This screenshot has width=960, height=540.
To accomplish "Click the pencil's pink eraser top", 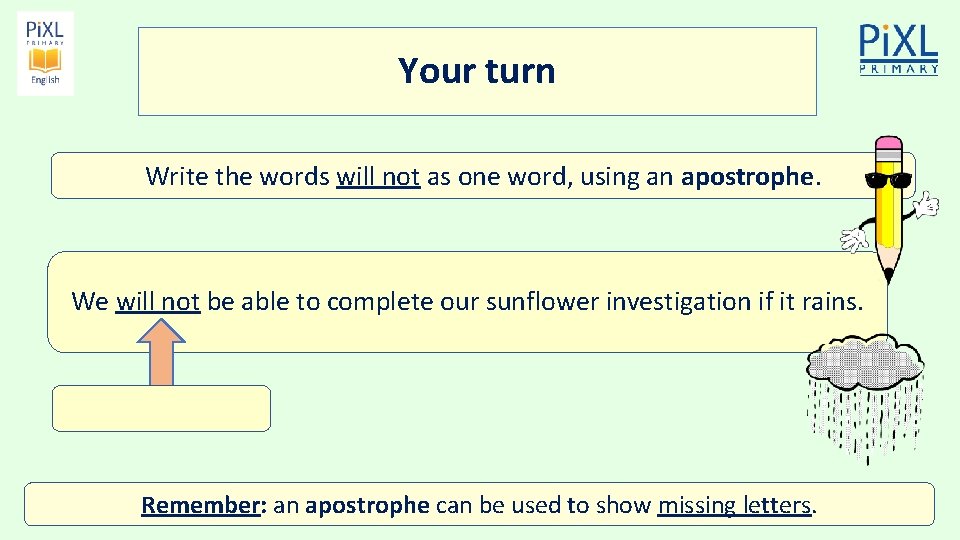I will pos(888,147).
